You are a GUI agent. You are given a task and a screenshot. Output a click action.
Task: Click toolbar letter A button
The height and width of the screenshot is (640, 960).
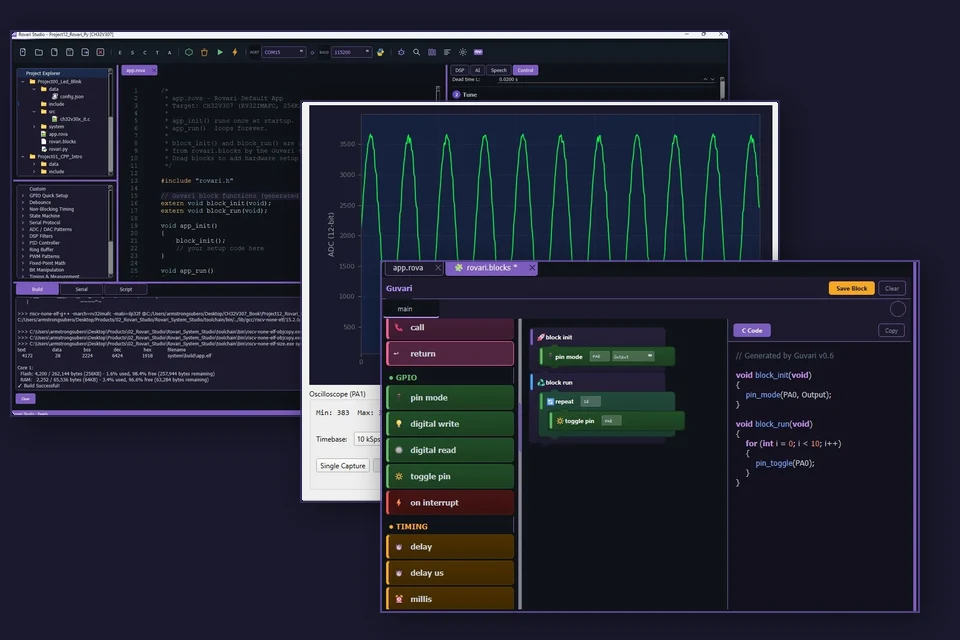(x=170, y=53)
